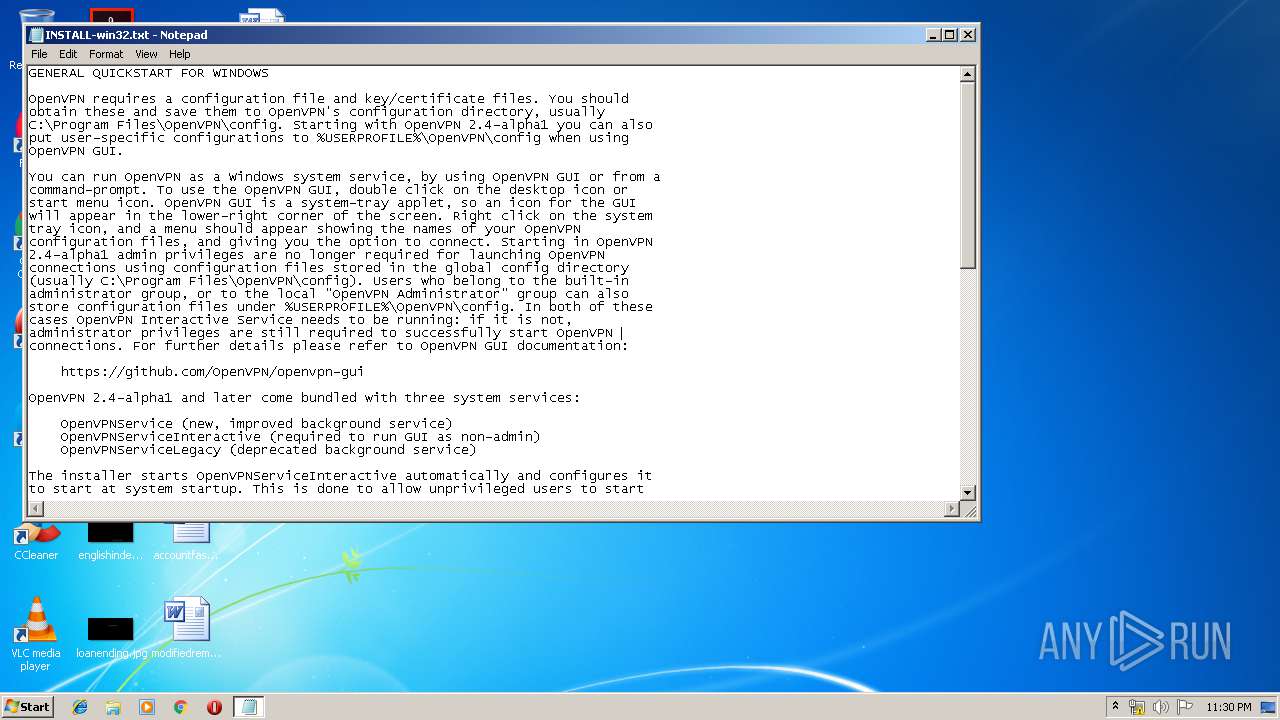Click the Notepad title bar icon
Image resolution: width=1280 pixels, height=720 pixels.
pos(36,35)
